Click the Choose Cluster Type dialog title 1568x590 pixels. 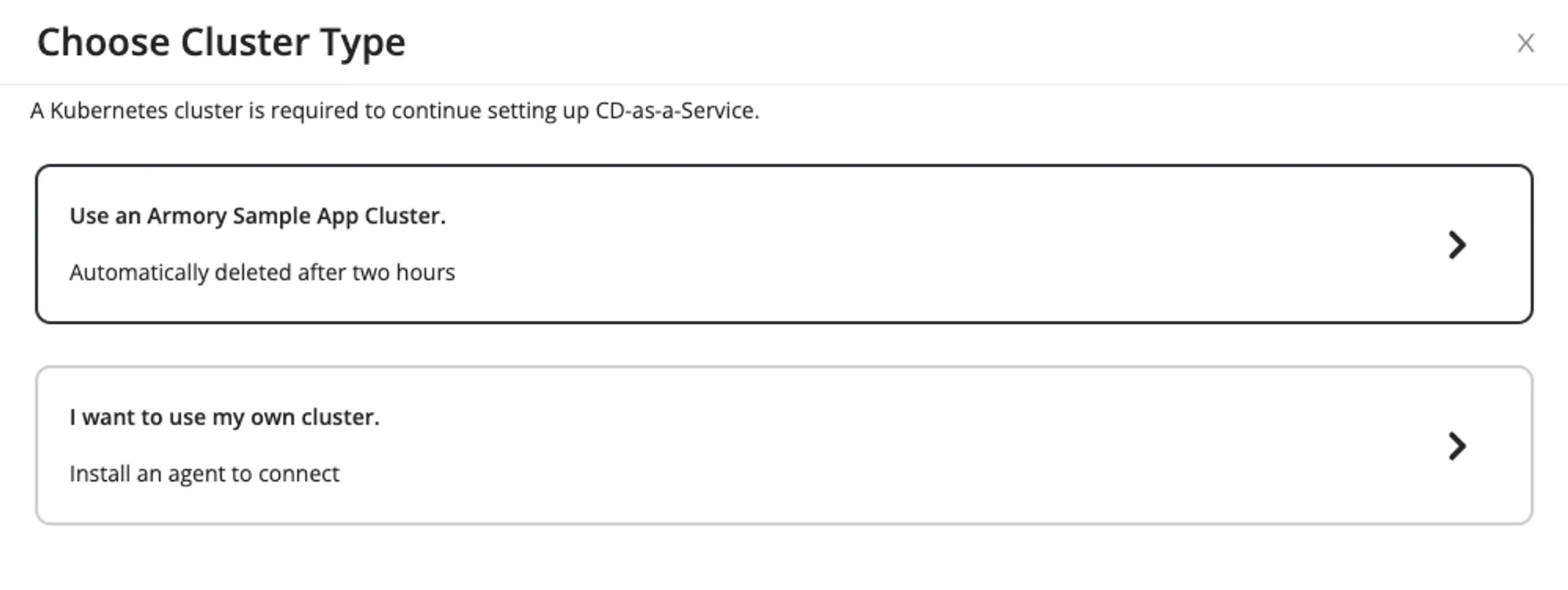coord(222,43)
